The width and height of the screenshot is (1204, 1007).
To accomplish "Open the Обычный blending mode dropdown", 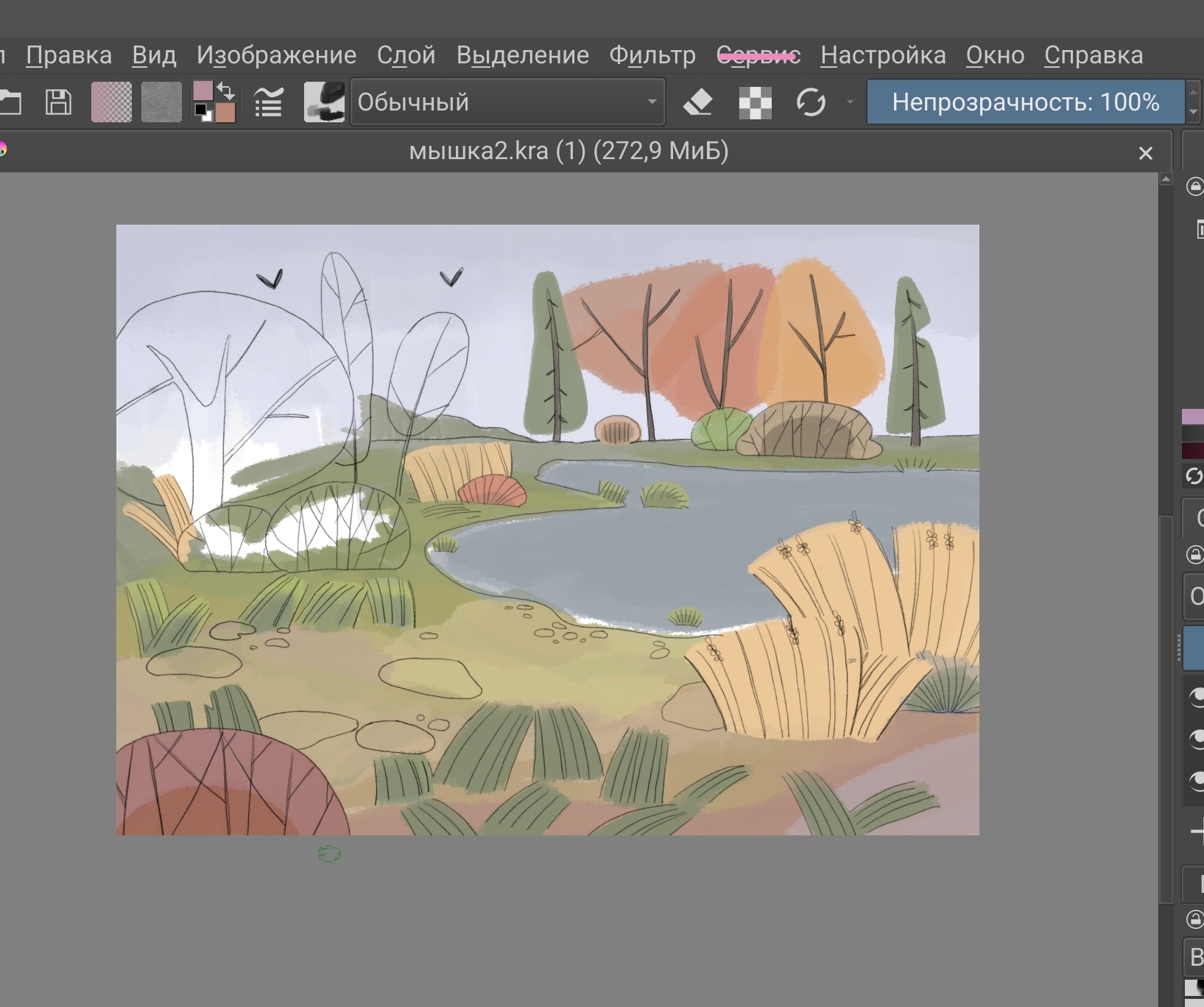I will coord(507,102).
